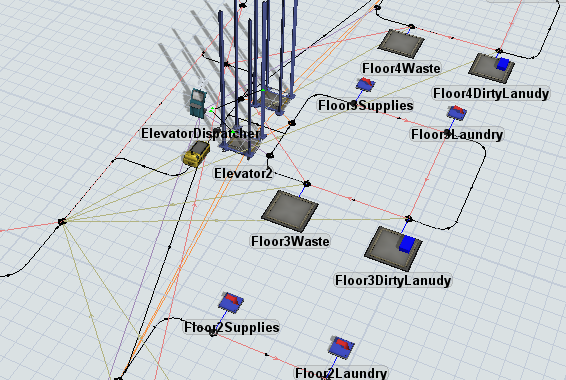This screenshot has width=566, height=380.
Task: Click the Floor3Waste text label
Action: 291,241
